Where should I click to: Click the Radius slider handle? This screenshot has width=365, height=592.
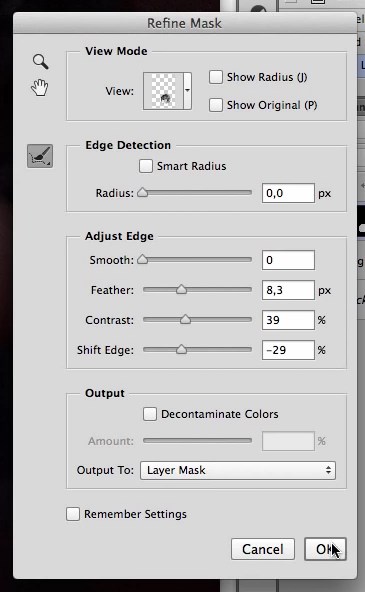(x=143, y=193)
